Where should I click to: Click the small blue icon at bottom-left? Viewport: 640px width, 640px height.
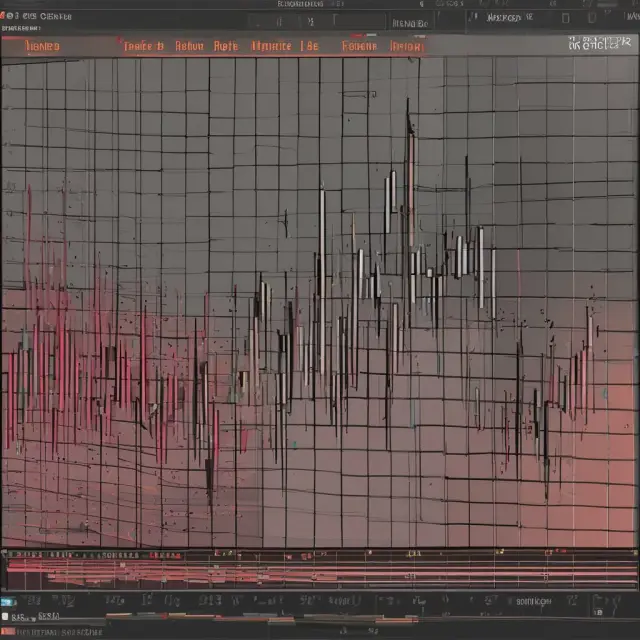click(7, 602)
